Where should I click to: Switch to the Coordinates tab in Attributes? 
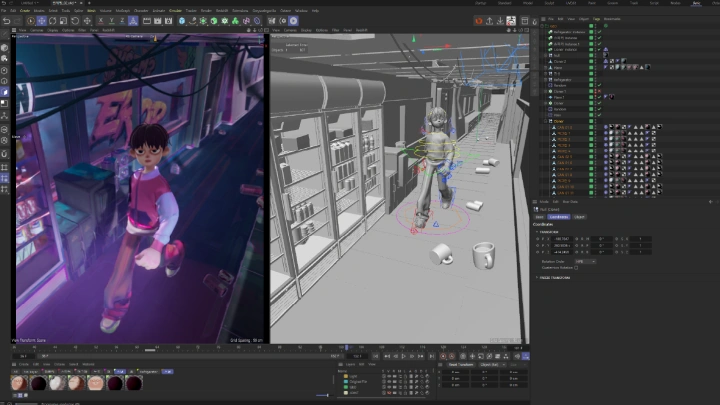(558, 216)
